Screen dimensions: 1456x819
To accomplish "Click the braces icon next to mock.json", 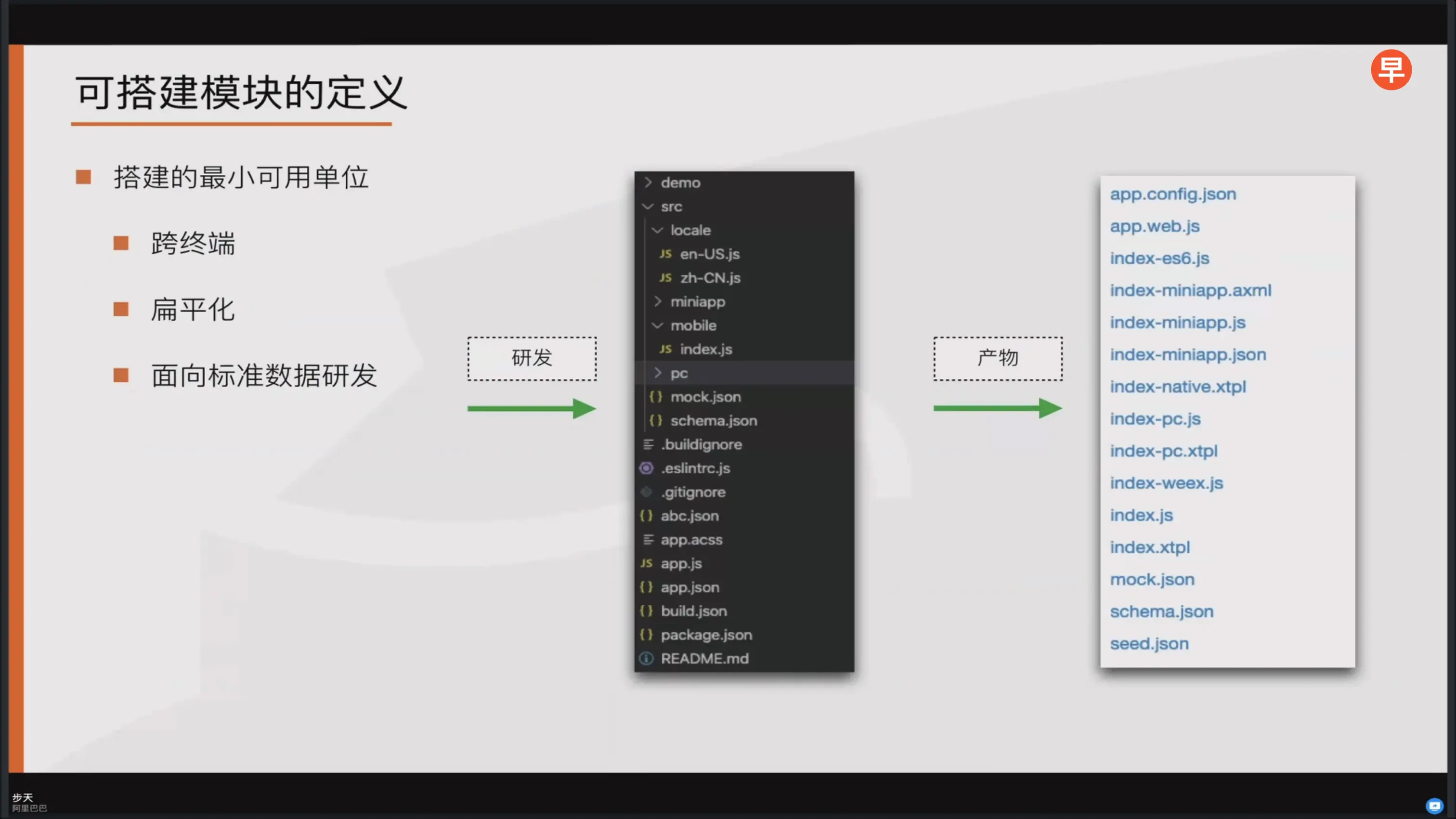I will [656, 397].
